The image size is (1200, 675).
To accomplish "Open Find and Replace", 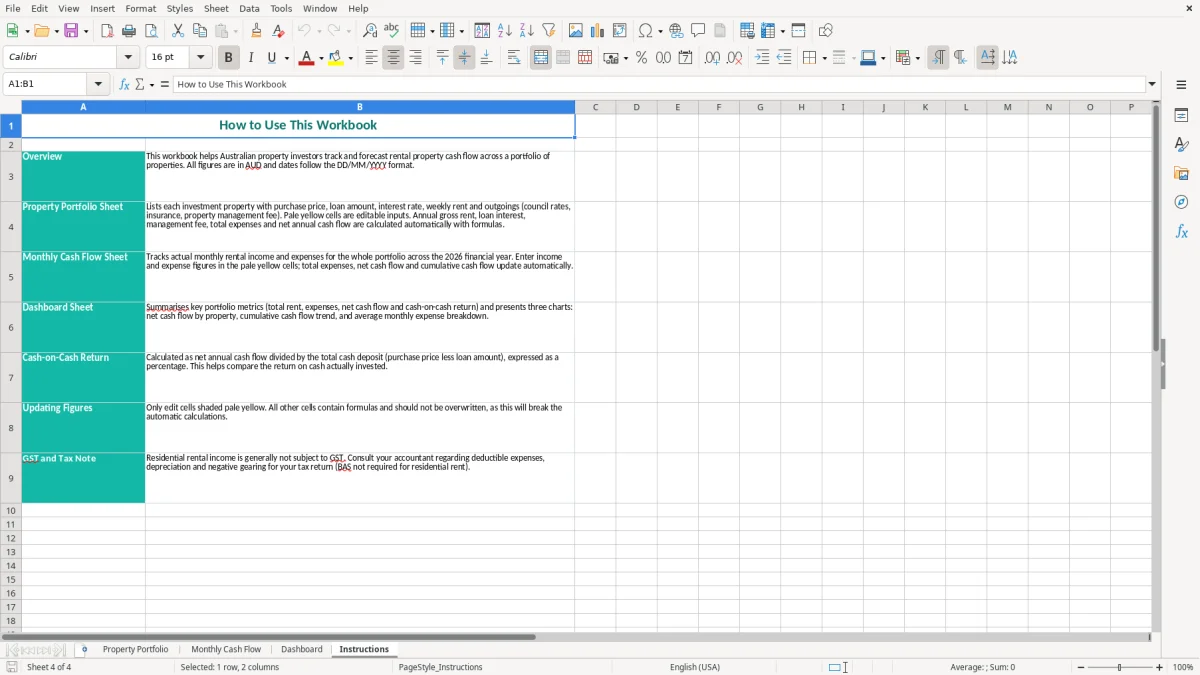I will pyautogui.click(x=370, y=31).
